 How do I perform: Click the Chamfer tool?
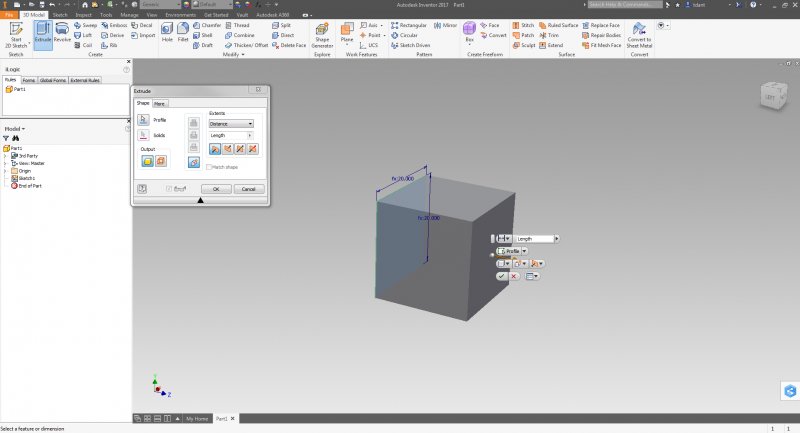[x=207, y=25]
